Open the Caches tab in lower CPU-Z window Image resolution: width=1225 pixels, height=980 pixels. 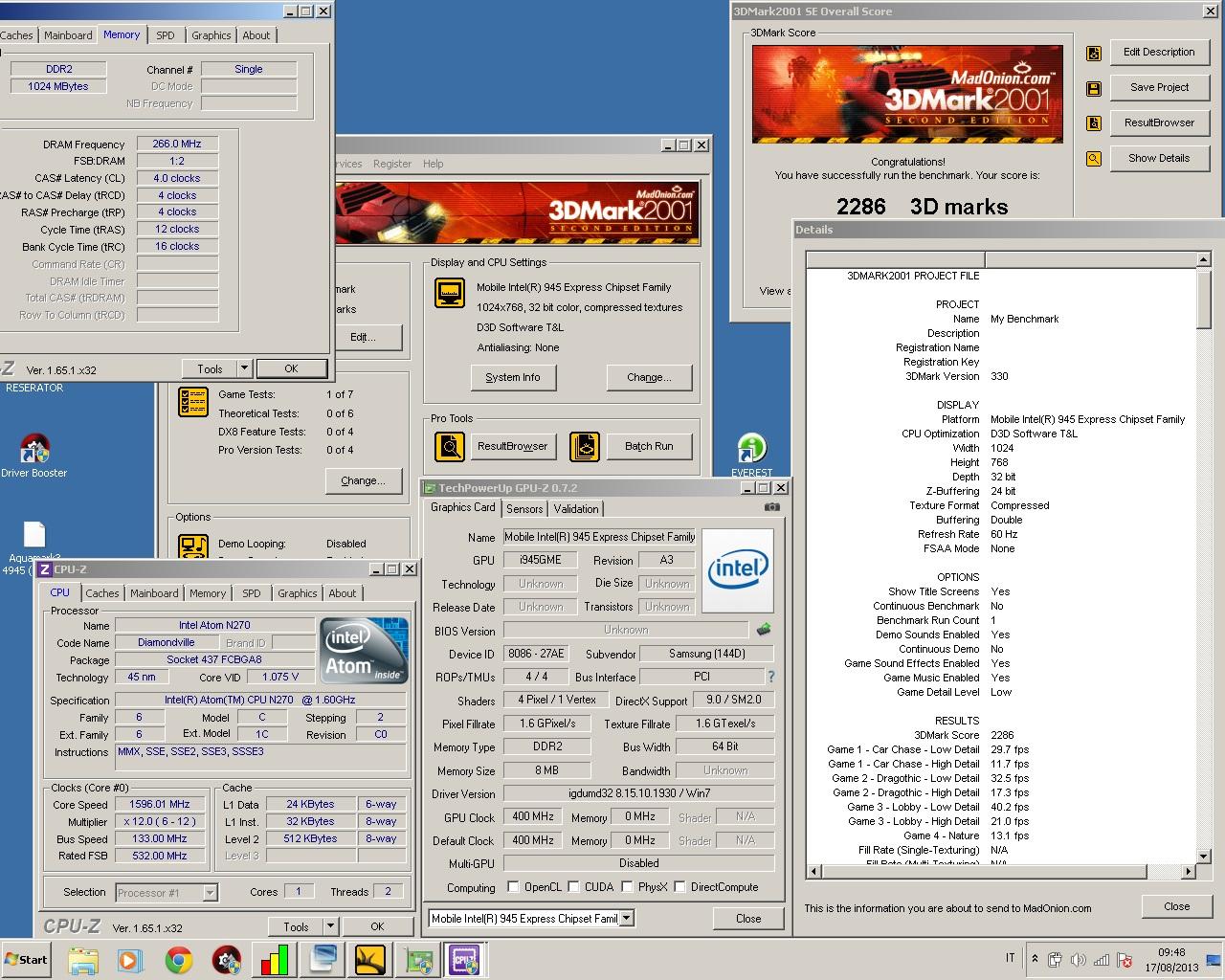[x=102, y=593]
